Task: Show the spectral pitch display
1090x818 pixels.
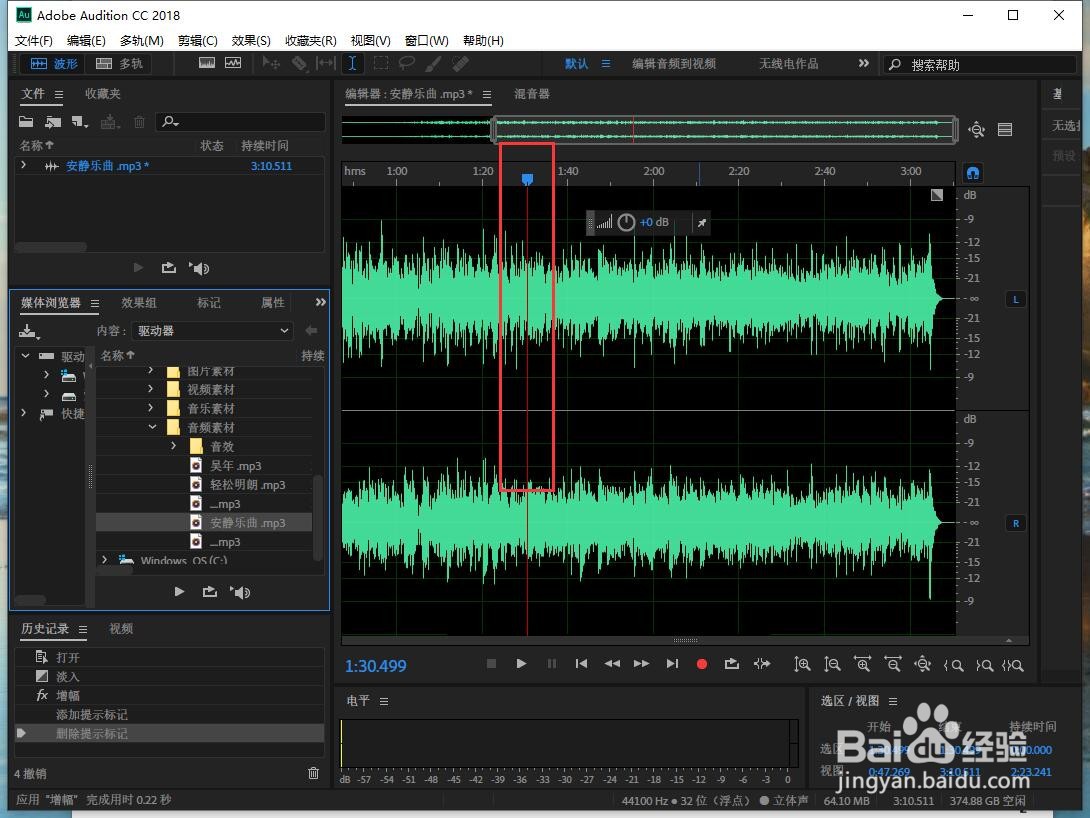Action: tap(233, 63)
